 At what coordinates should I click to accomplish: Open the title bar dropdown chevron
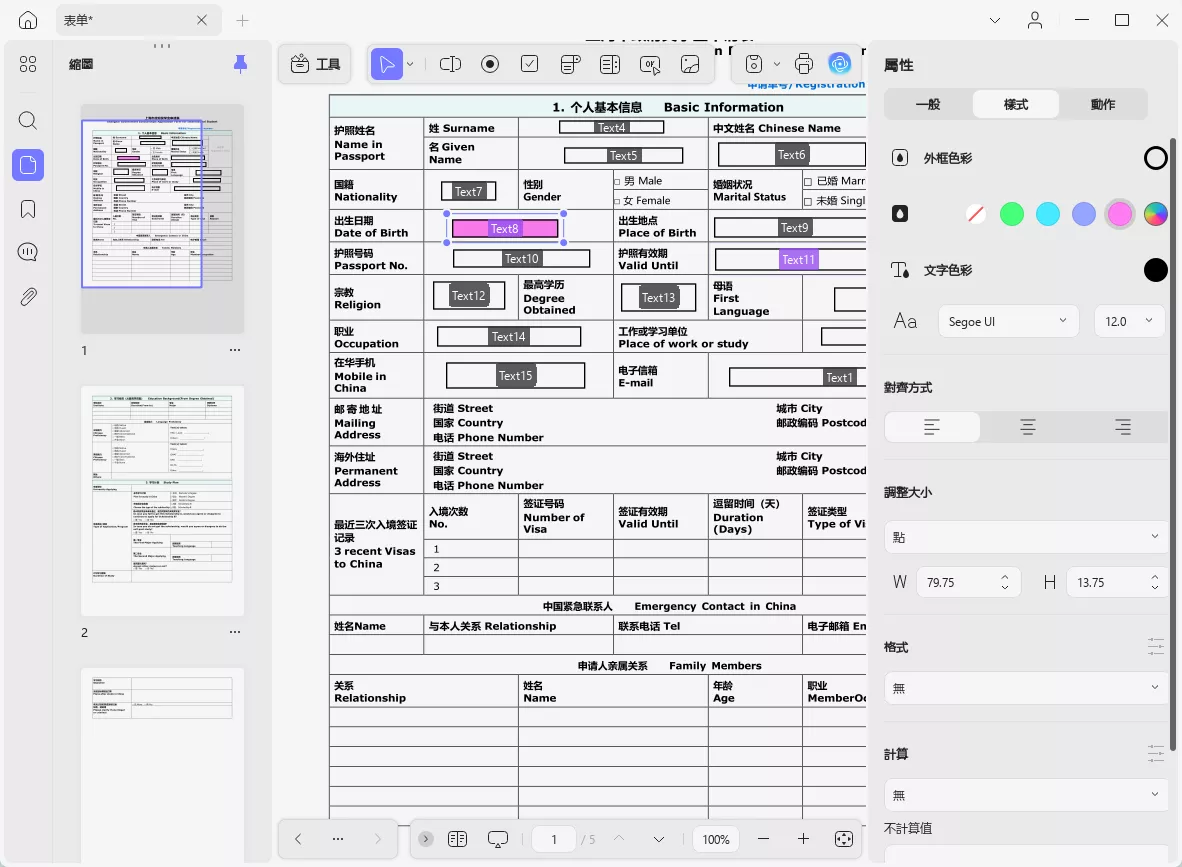(x=995, y=20)
